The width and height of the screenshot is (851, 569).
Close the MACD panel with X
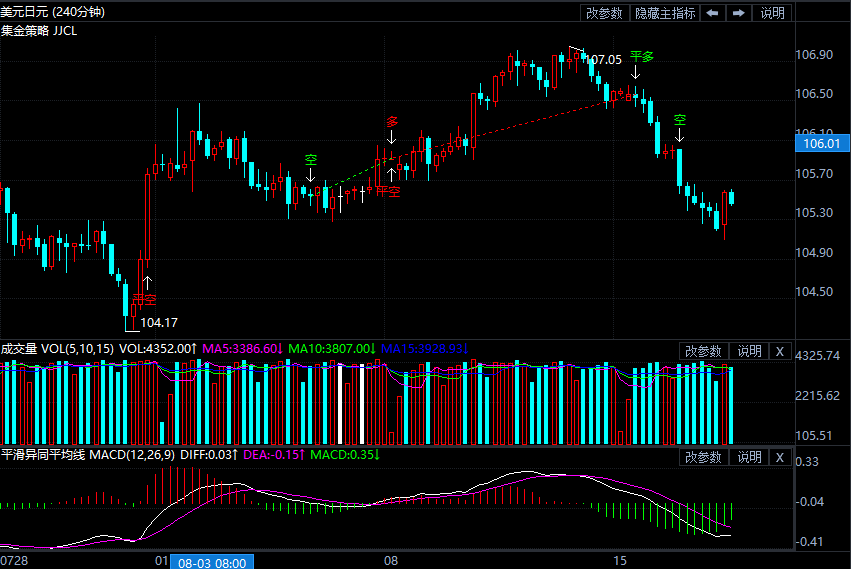[780, 457]
